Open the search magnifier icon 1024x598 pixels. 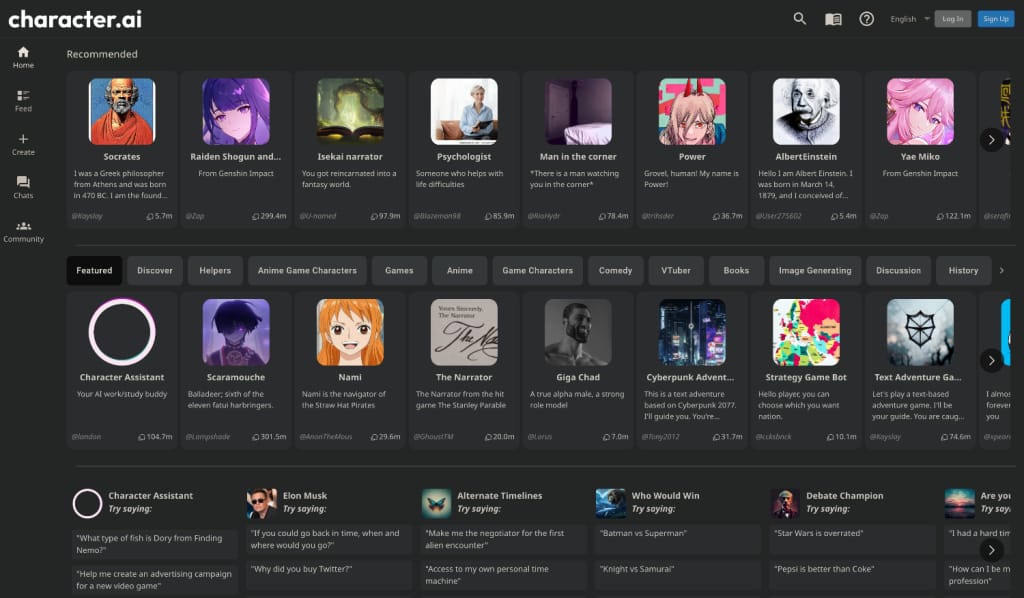[x=799, y=18]
